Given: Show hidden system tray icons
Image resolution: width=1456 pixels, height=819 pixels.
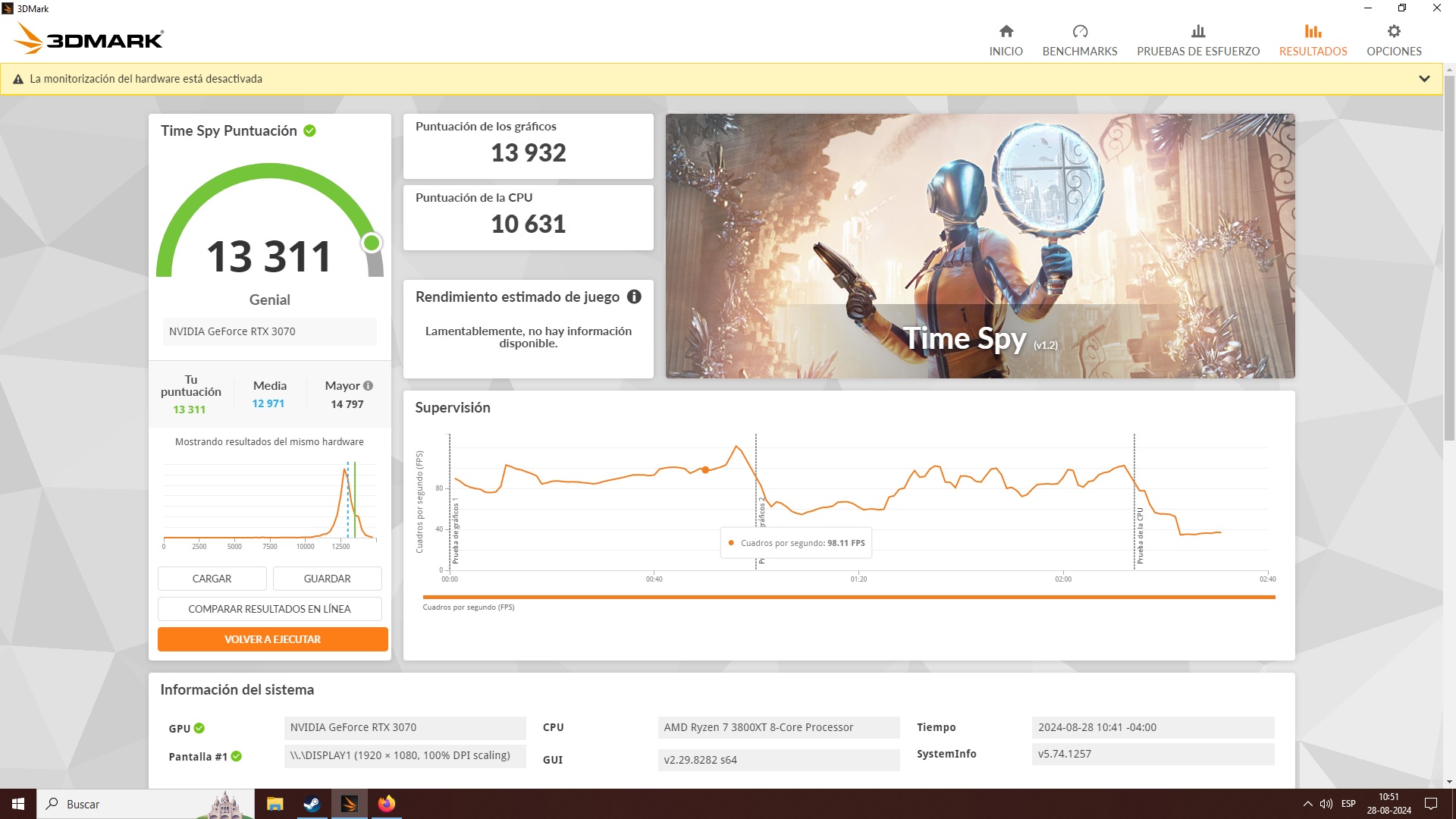Looking at the screenshot, I should (1307, 804).
